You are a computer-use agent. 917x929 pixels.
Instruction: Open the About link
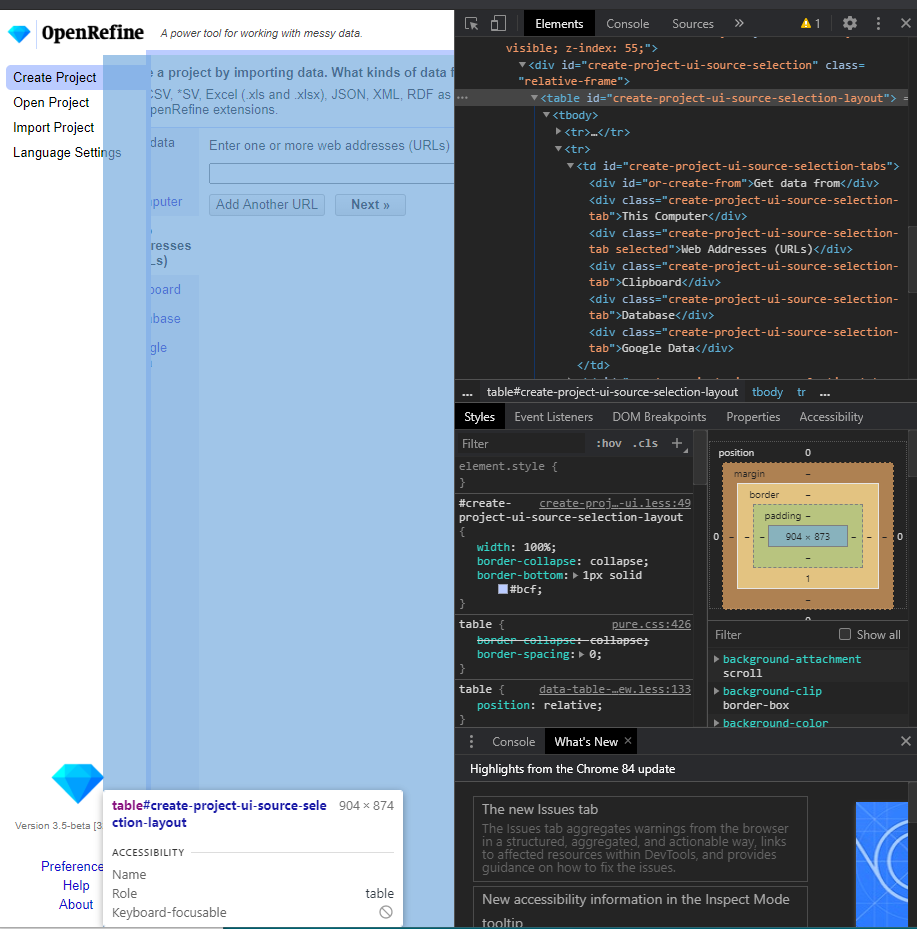[x=76, y=904]
